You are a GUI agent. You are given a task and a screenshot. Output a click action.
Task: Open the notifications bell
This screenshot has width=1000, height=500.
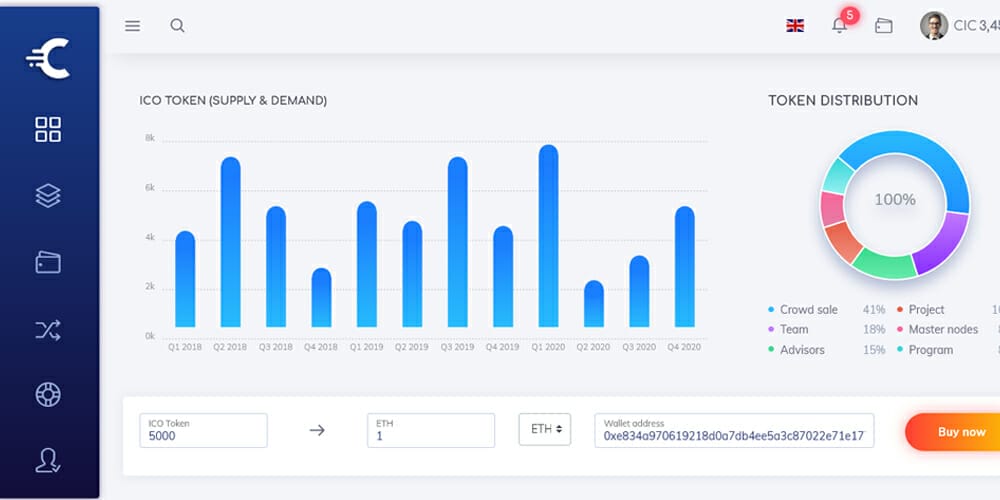(x=839, y=26)
